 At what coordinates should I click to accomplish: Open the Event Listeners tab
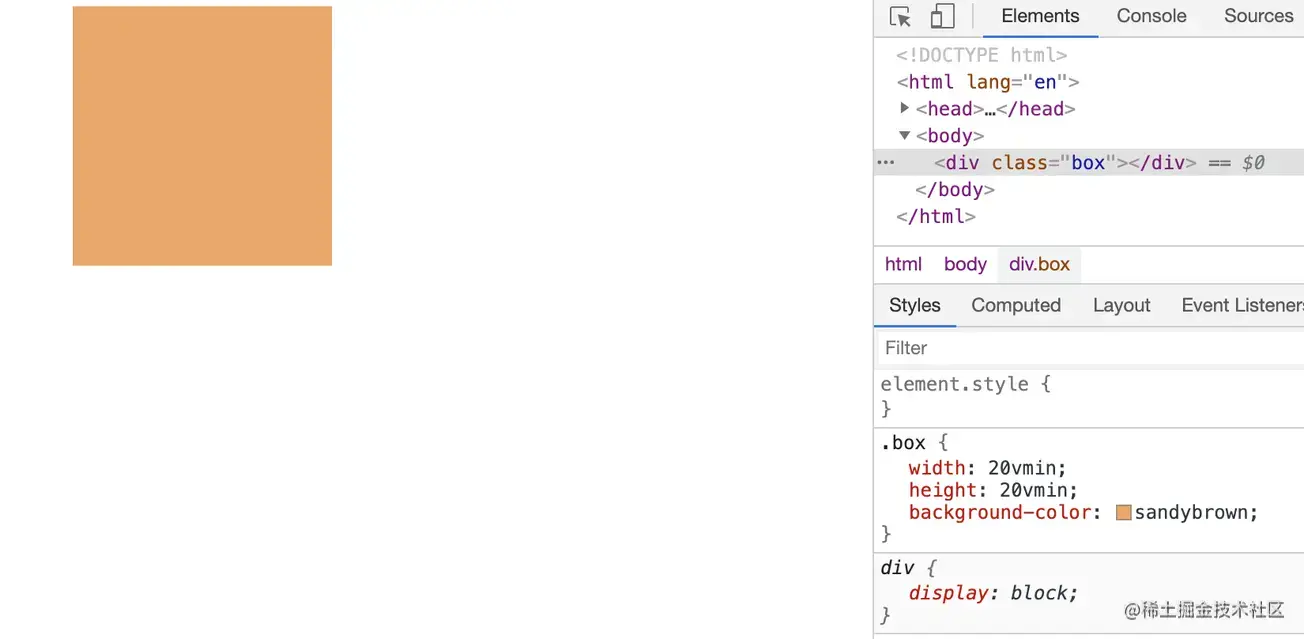pyautogui.click(x=1242, y=305)
